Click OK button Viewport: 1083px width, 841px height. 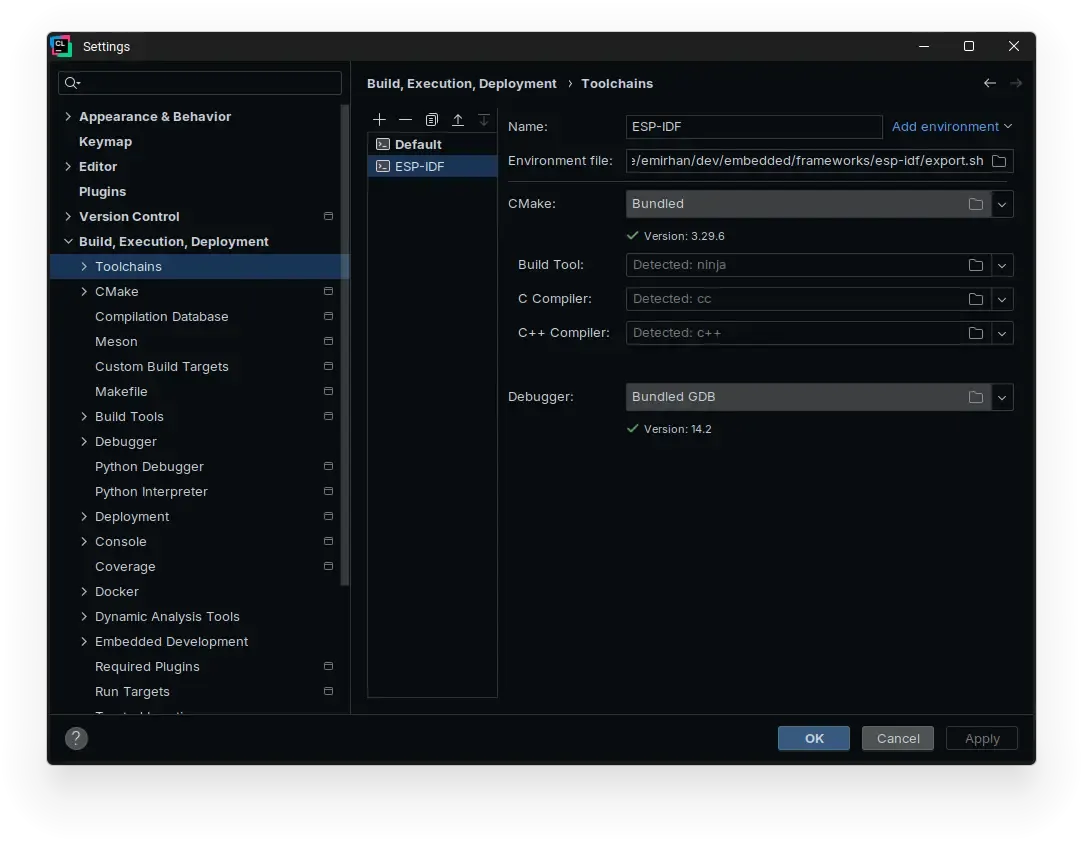814,738
